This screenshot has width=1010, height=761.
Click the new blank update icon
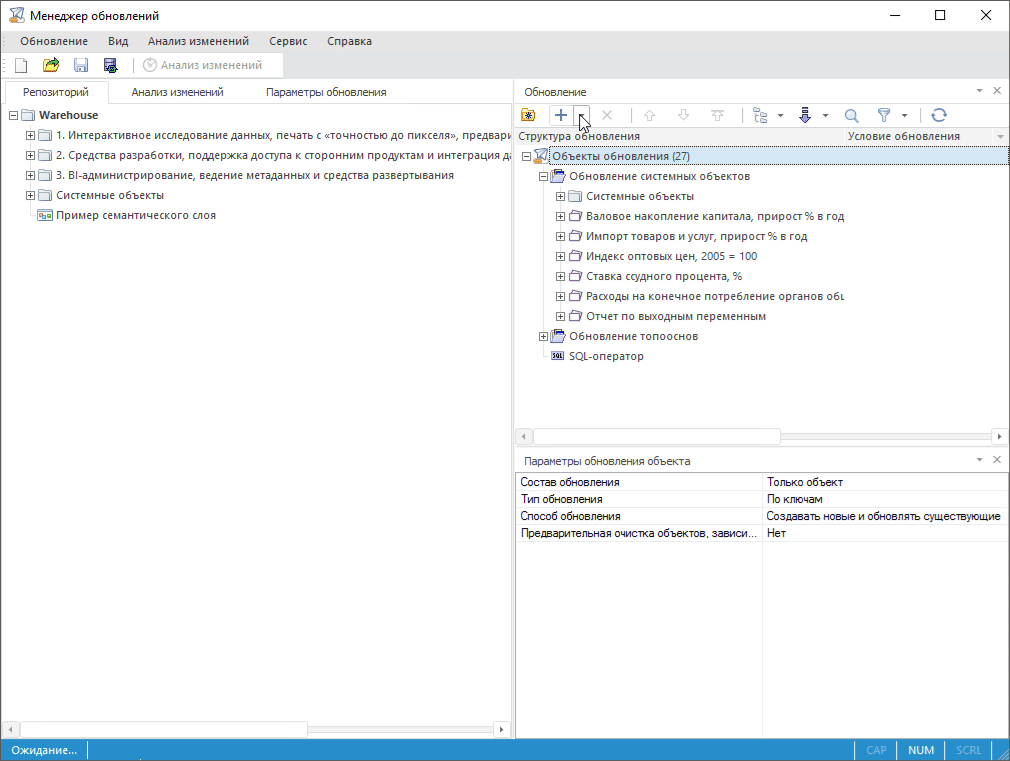(20, 65)
